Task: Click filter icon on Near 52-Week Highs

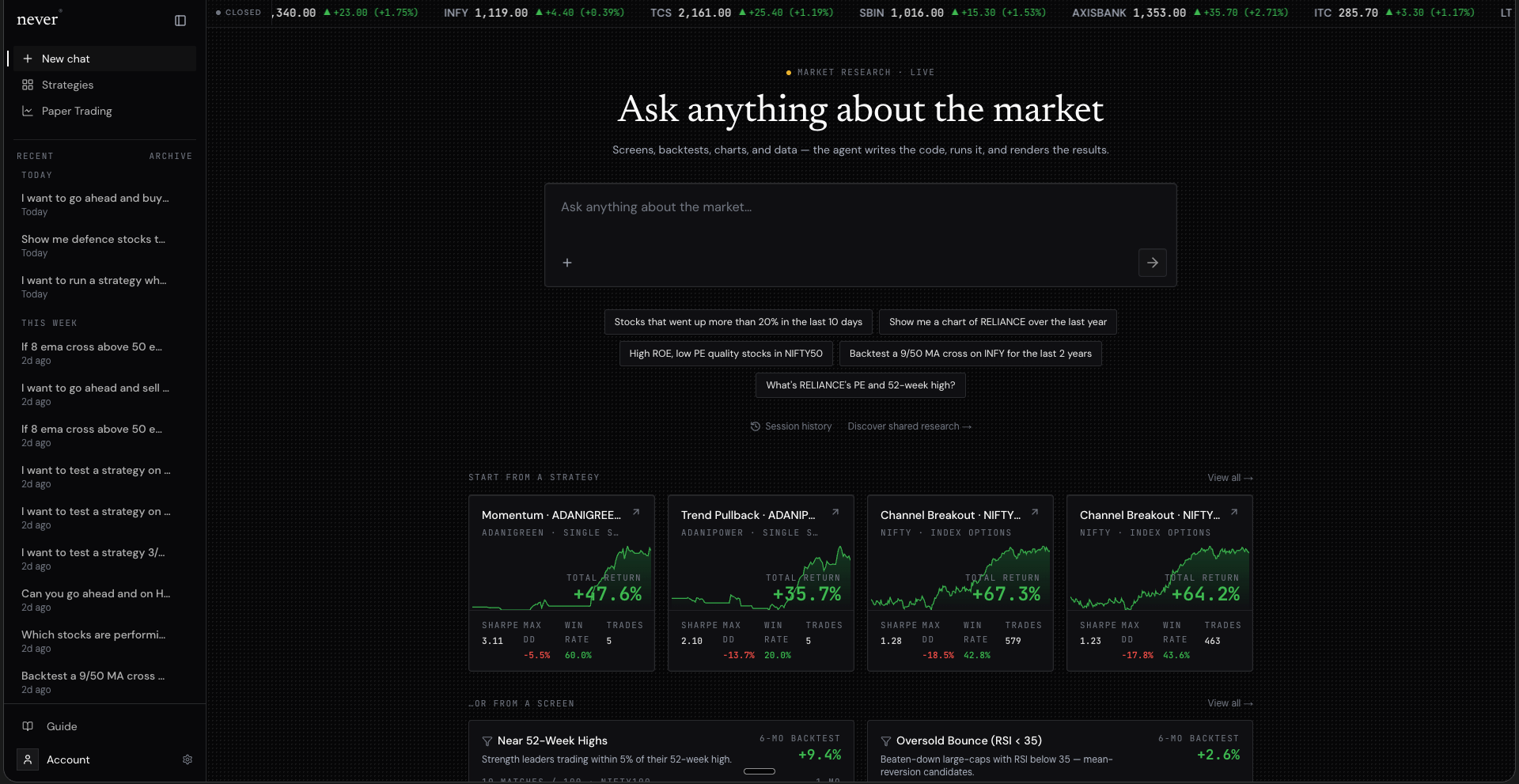Action: click(x=487, y=741)
